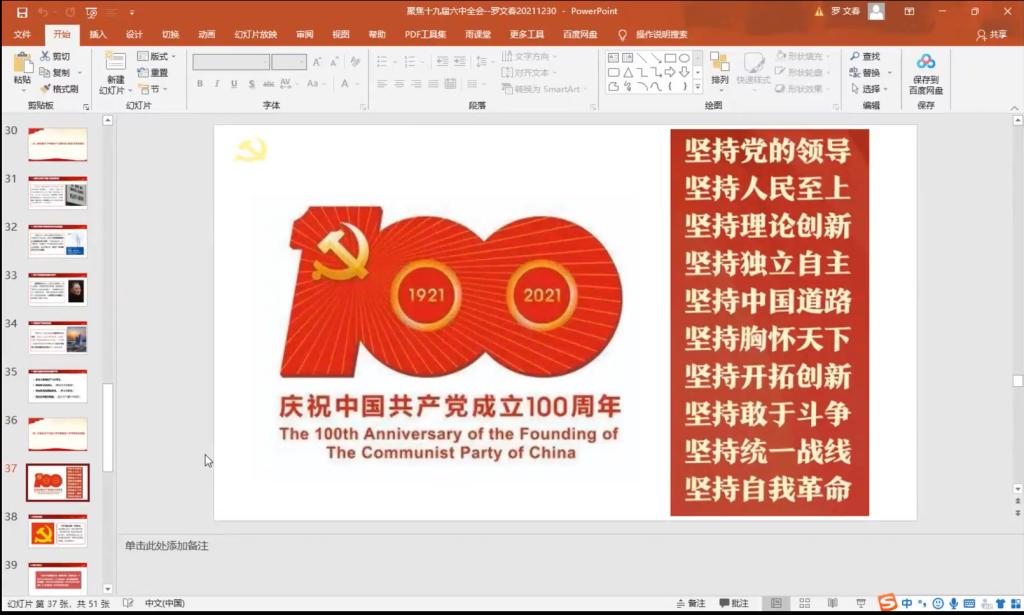Switch to the 切换 transitions tab
This screenshot has width=1024, height=615.
170,35
